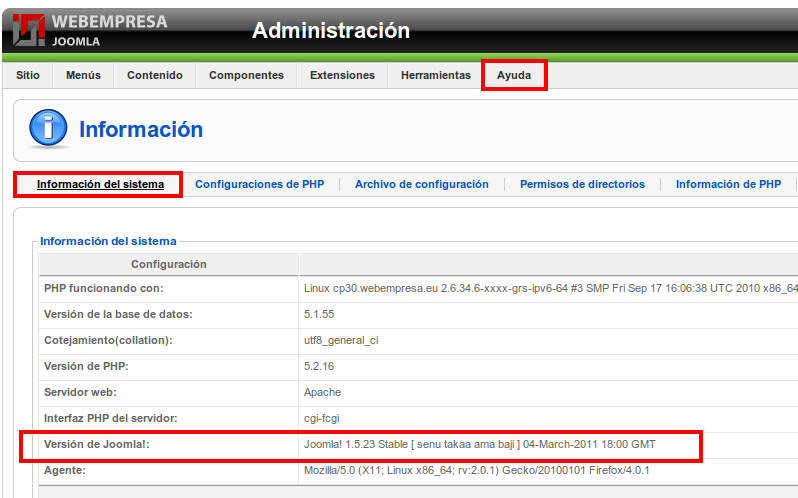
Task: Click the 'Versión de Joomla!:' label
Action: [97, 444]
